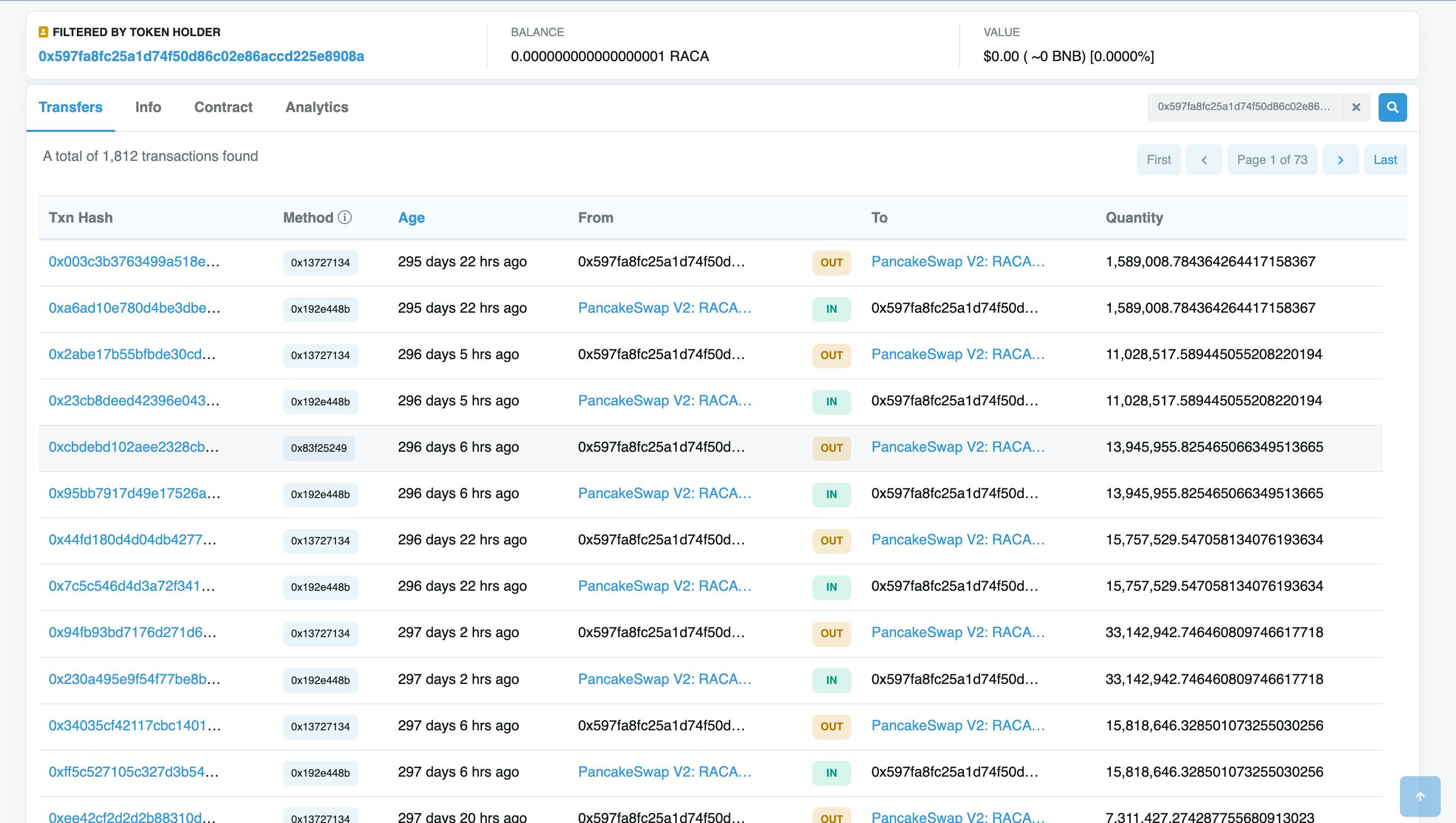1456x823 pixels.
Task: Go to the previous page via left chevron
Action: click(1204, 159)
